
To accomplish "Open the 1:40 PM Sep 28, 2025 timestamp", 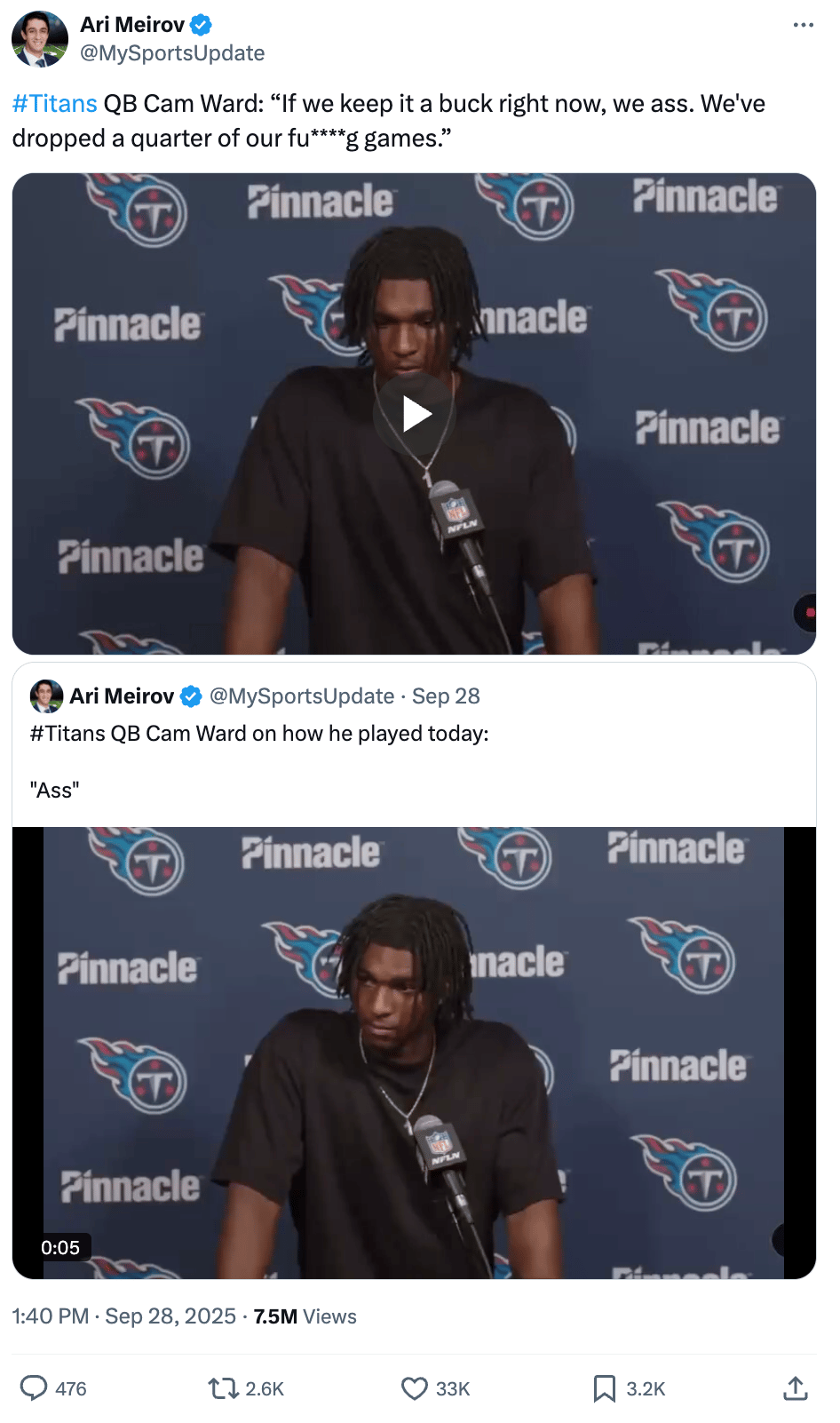I will 124,1316.
